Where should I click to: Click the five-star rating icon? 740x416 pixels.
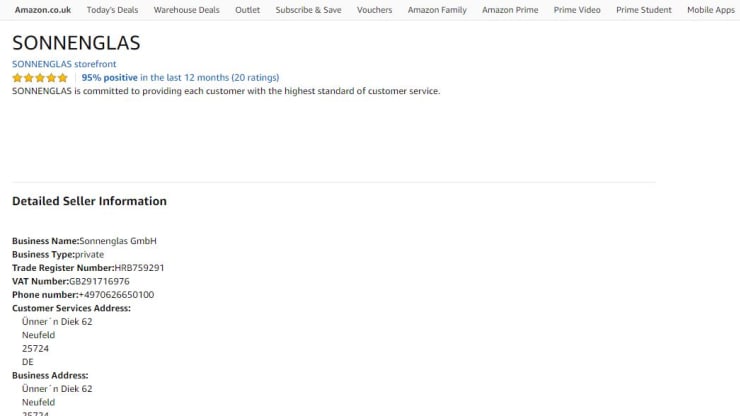click(40, 78)
